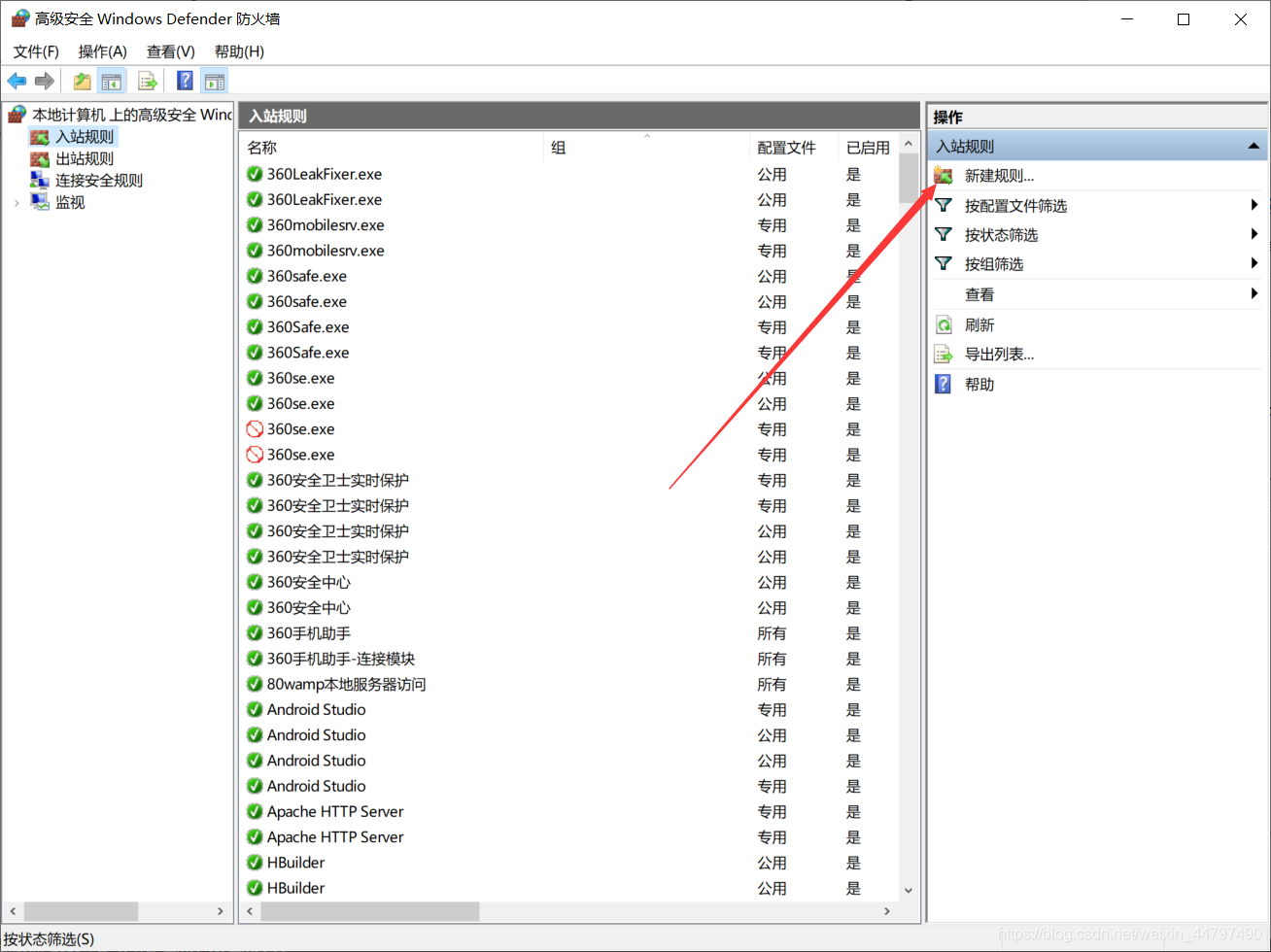Open the 查看 submenu in the actions pane
The image size is (1271, 952).
click(x=1098, y=294)
